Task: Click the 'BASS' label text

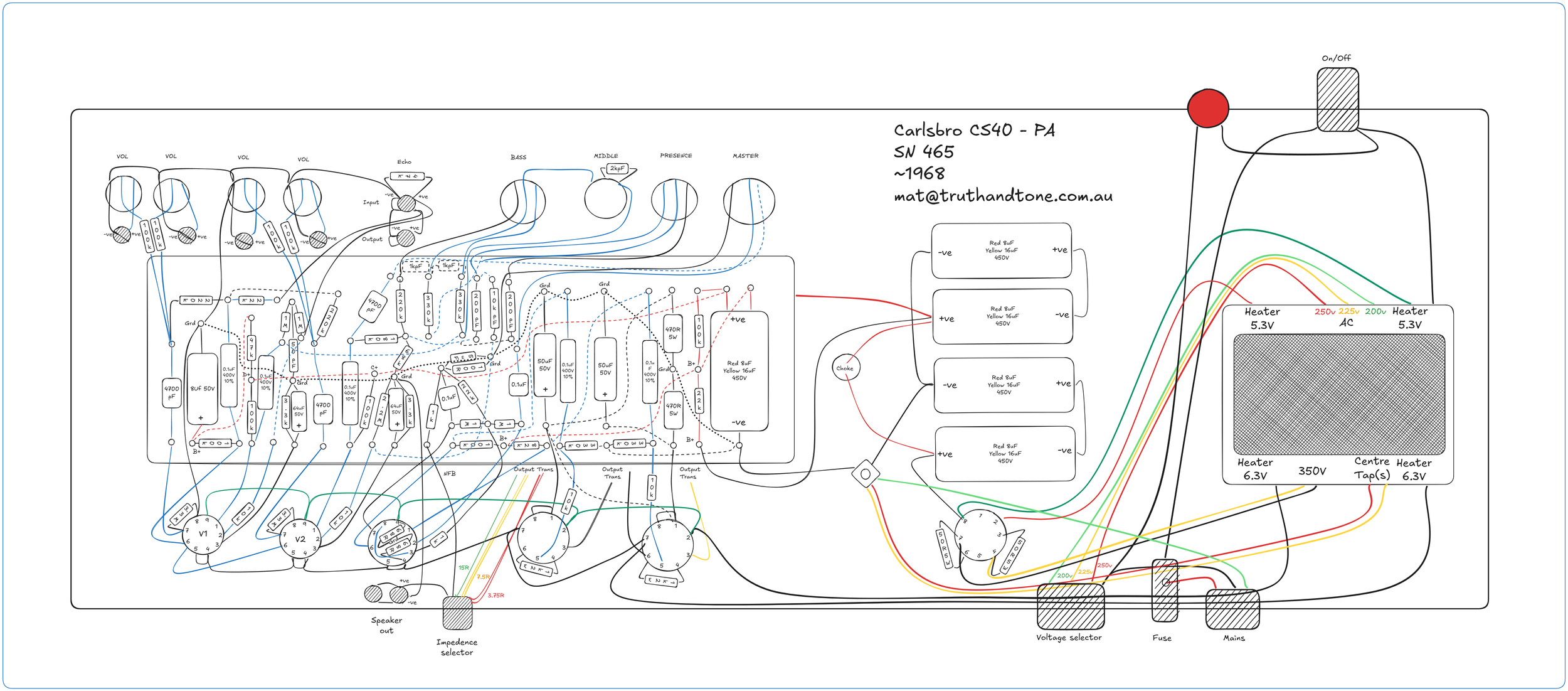Action: pos(518,157)
